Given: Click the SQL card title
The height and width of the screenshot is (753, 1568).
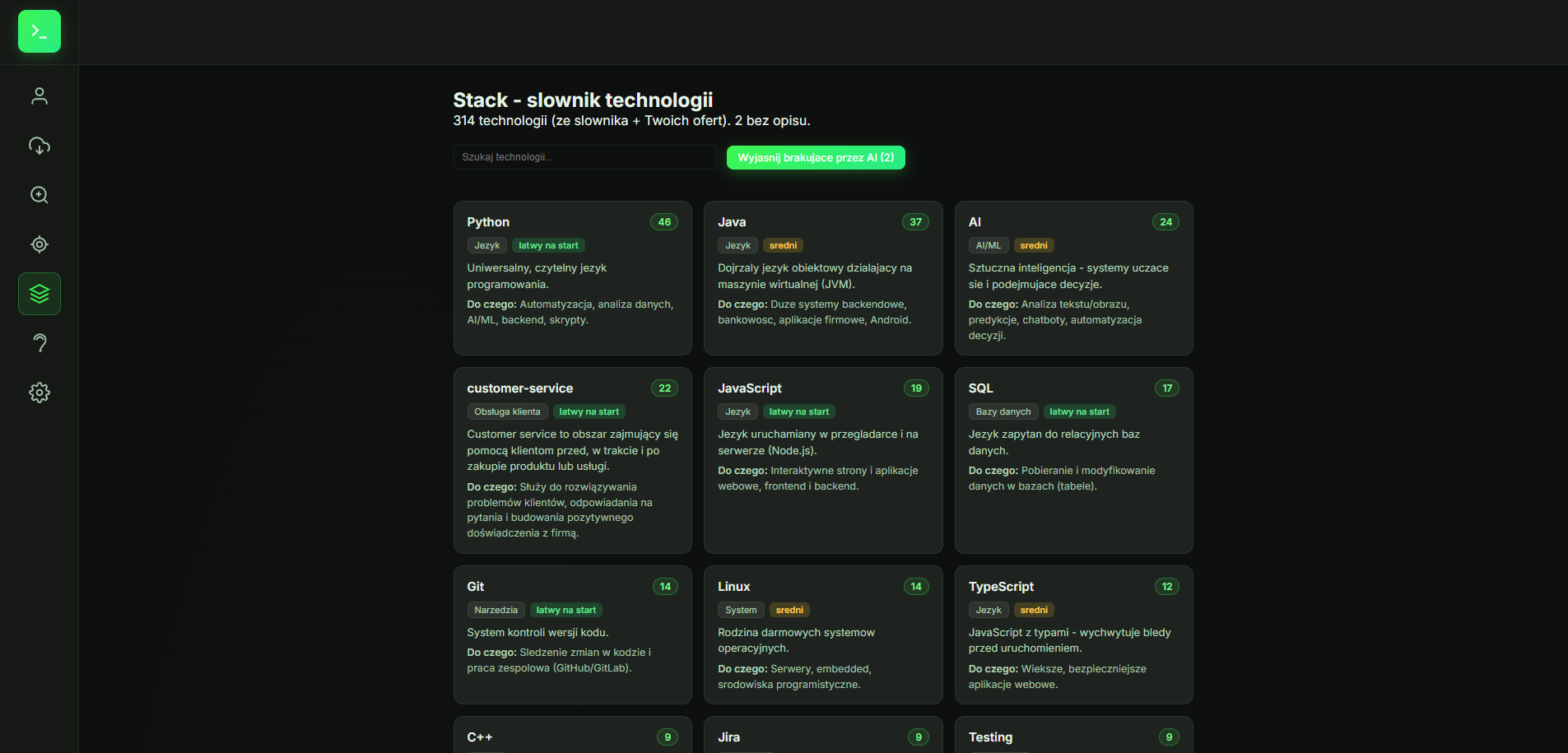Looking at the screenshot, I should [x=981, y=388].
